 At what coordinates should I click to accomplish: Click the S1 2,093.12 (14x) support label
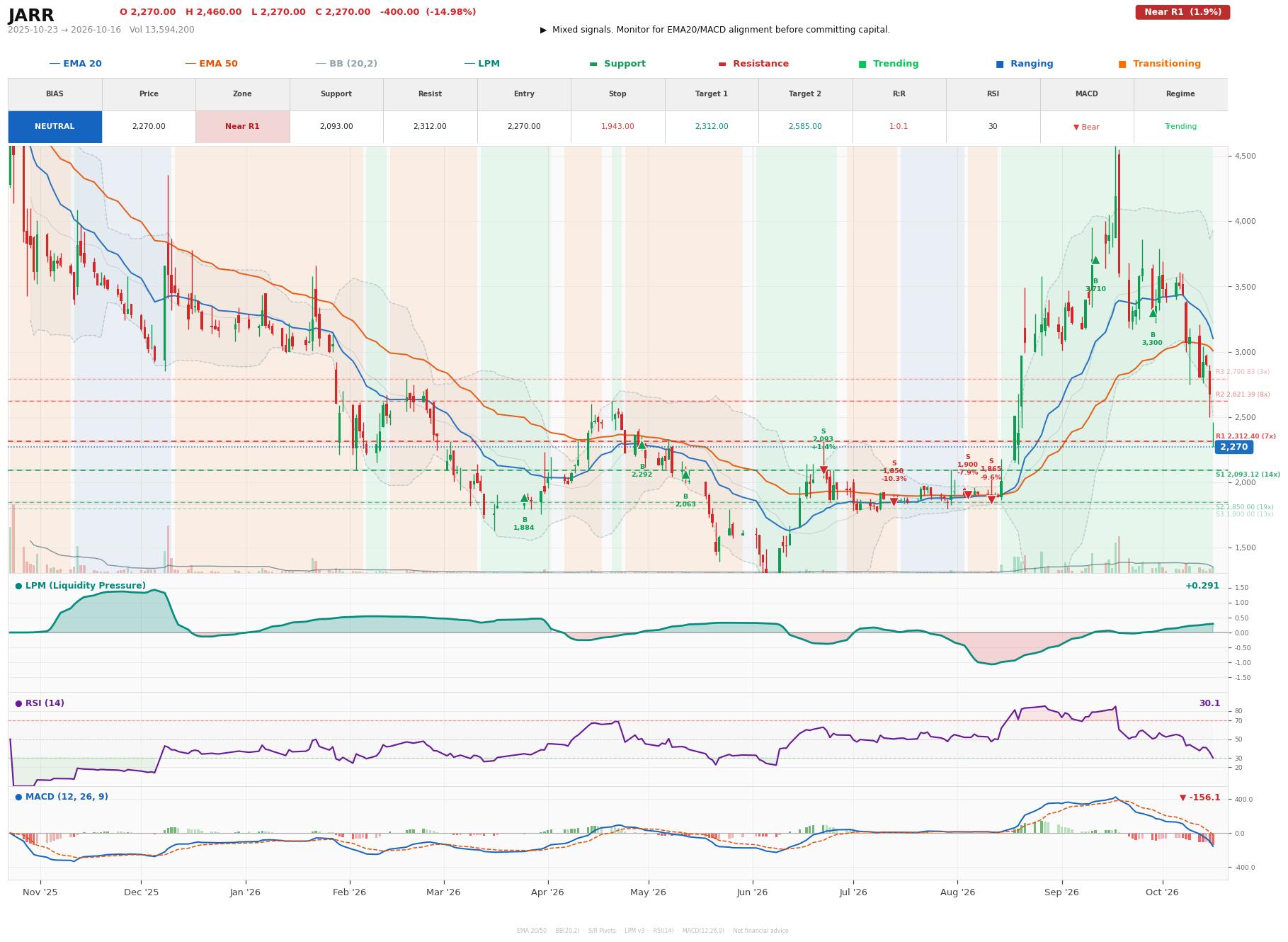pyautogui.click(x=1248, y=475)
